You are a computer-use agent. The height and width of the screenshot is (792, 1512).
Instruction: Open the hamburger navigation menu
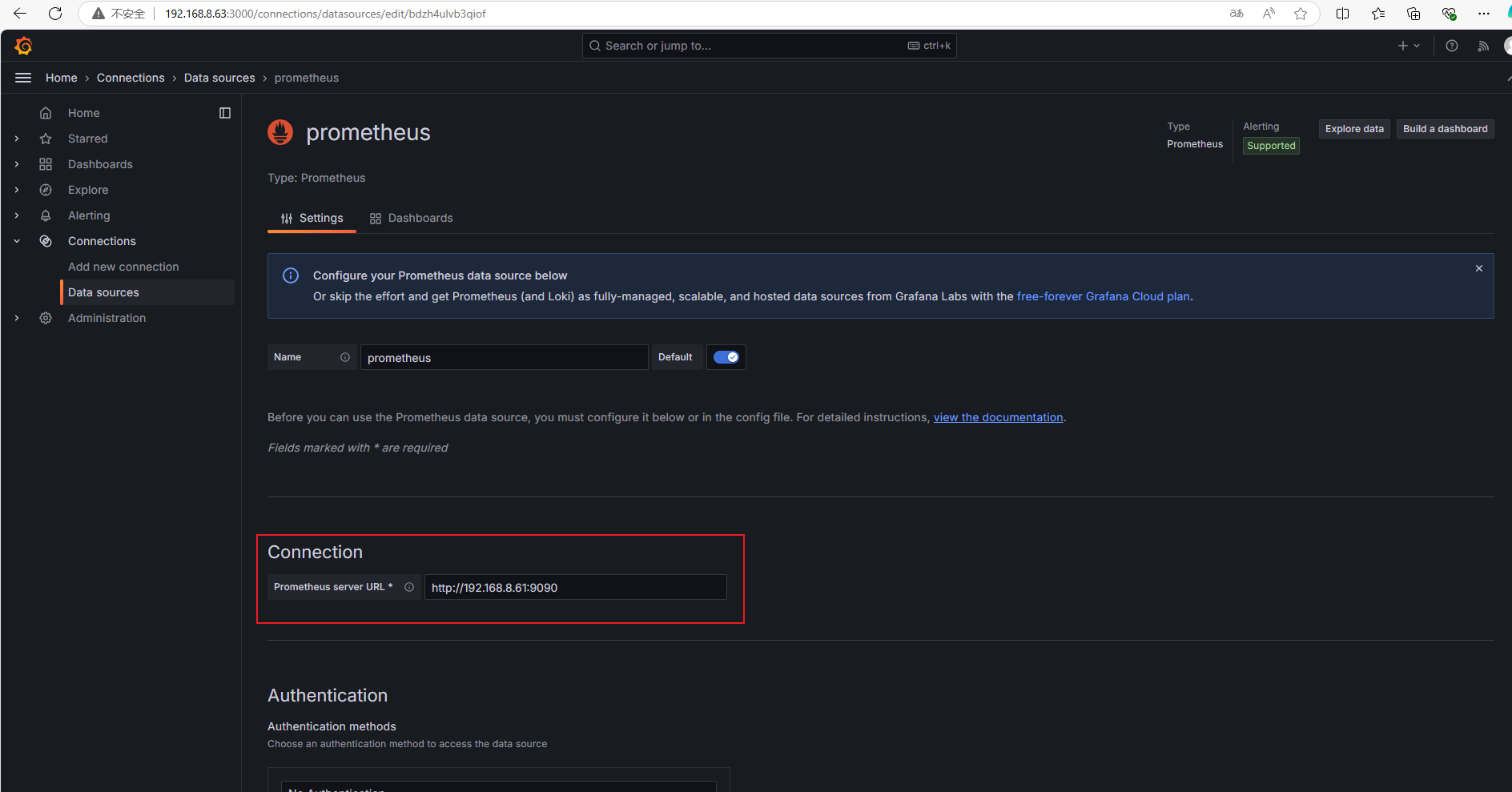pos(23,78)
